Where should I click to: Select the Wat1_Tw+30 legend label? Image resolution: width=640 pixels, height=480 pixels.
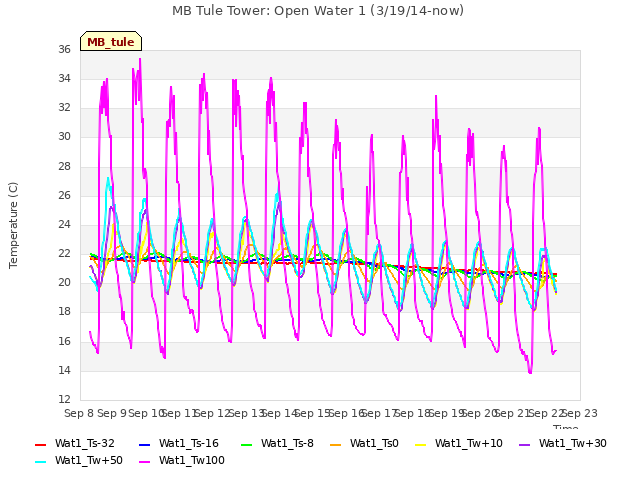tap(573, 444)
